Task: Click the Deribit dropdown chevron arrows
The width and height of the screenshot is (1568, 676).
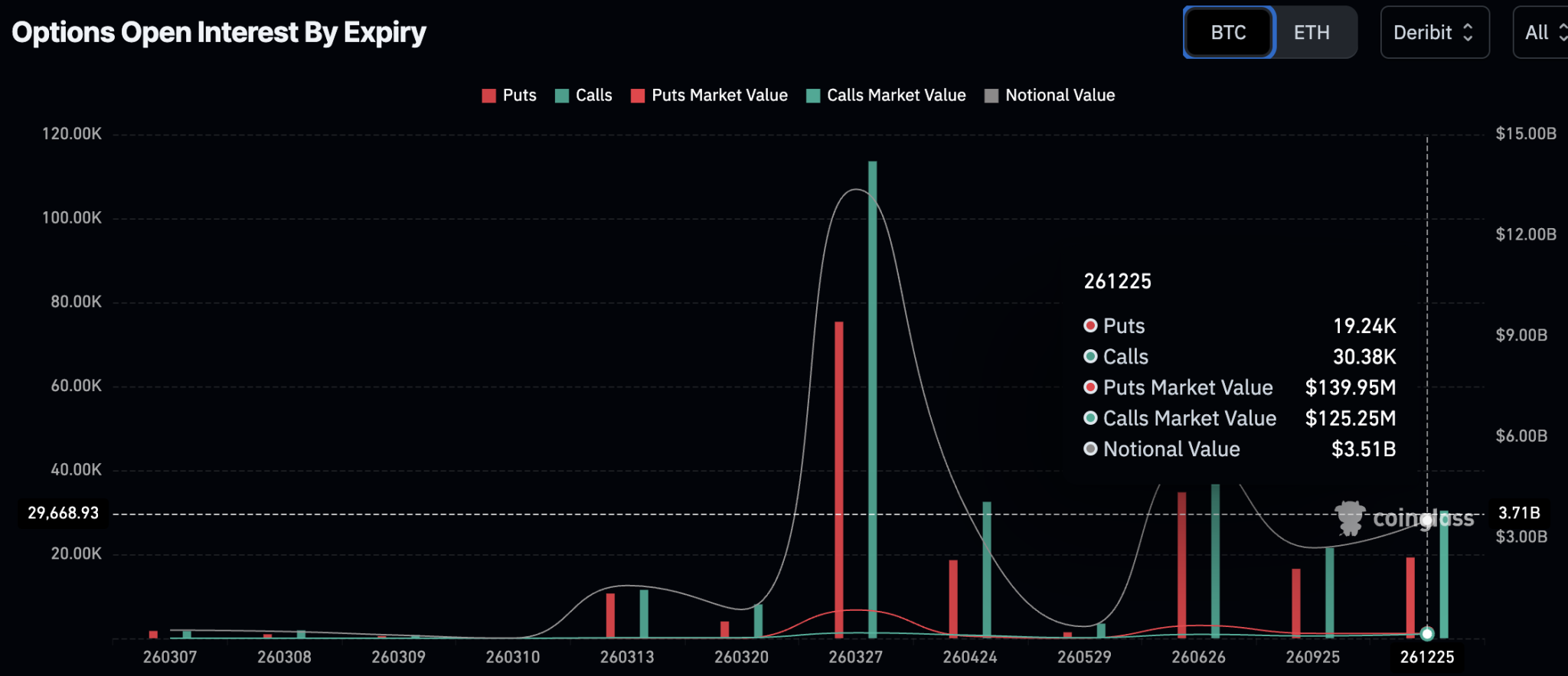Action: coord(1468,32)
